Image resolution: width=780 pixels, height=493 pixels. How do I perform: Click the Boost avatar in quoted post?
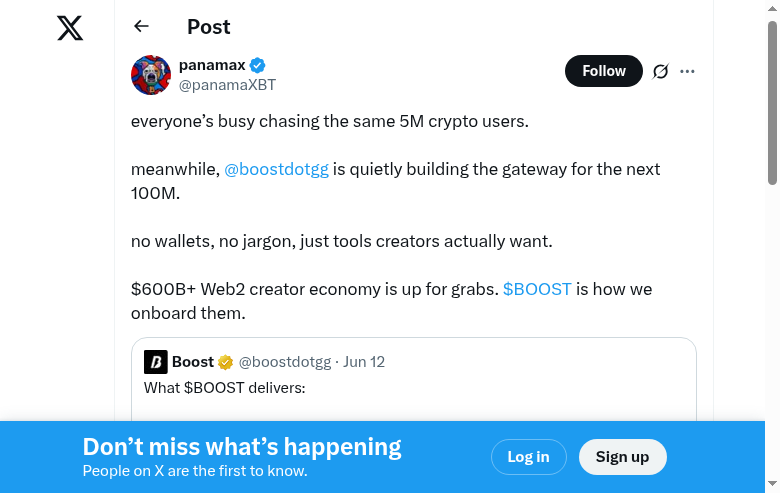click(155, 362)
